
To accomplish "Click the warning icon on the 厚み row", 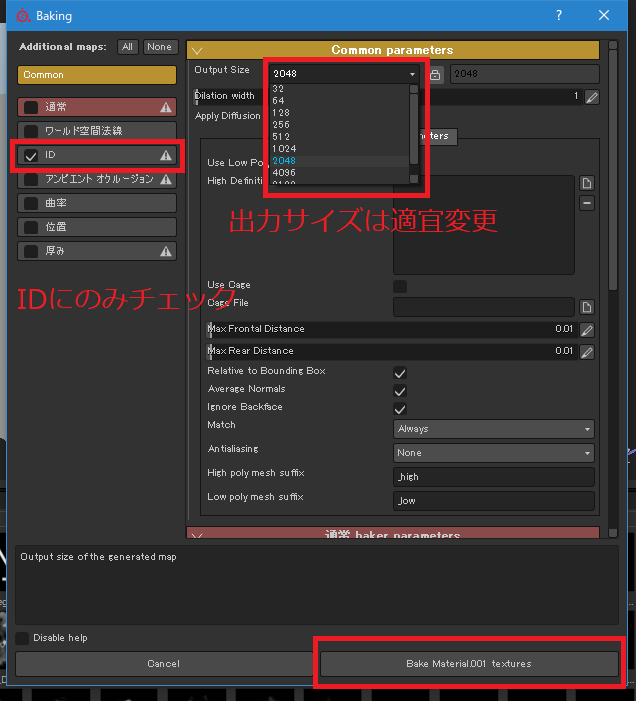I will click(x=166, y=251).
